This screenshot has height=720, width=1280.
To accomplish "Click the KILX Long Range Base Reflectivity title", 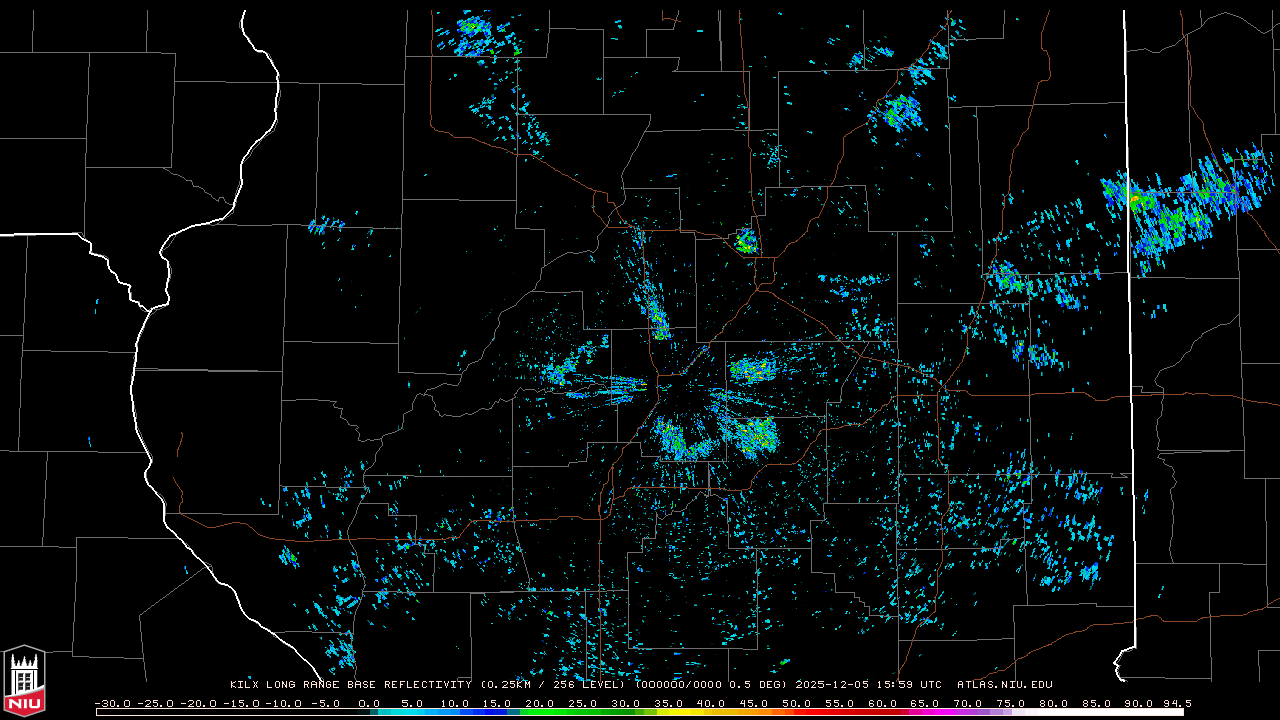I will [350, 685].
